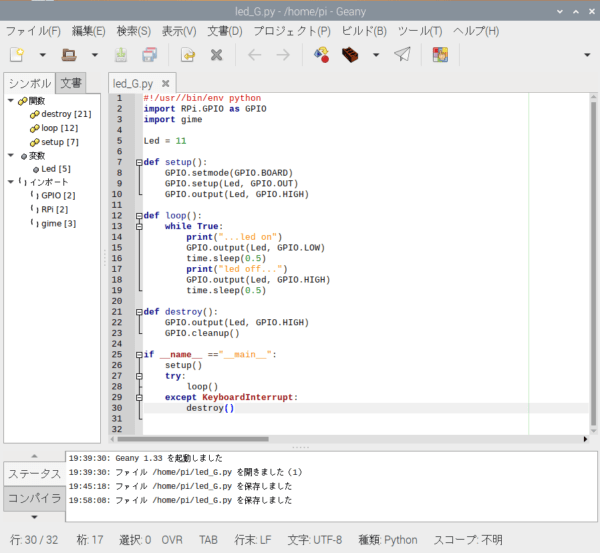
Task: Open the new file template dropdown arrow
Action: click(42, 55)
